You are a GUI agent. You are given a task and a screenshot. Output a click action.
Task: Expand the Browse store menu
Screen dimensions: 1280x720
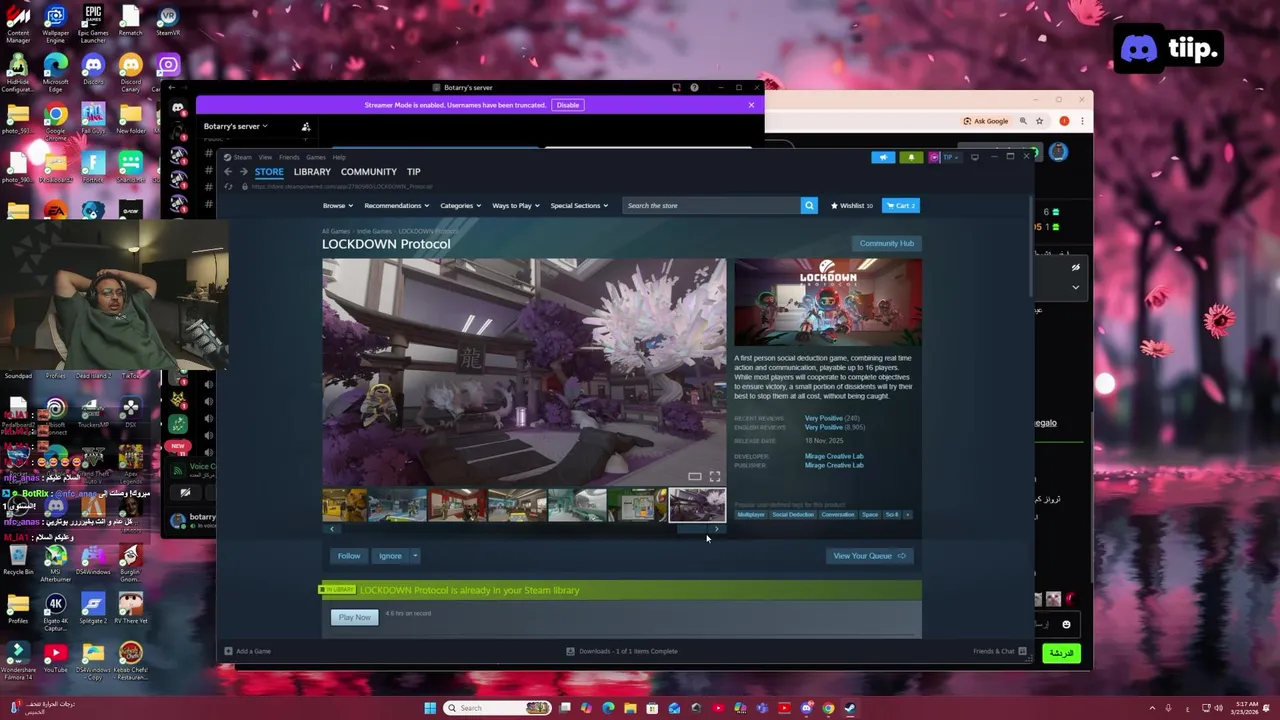[338, 205]
